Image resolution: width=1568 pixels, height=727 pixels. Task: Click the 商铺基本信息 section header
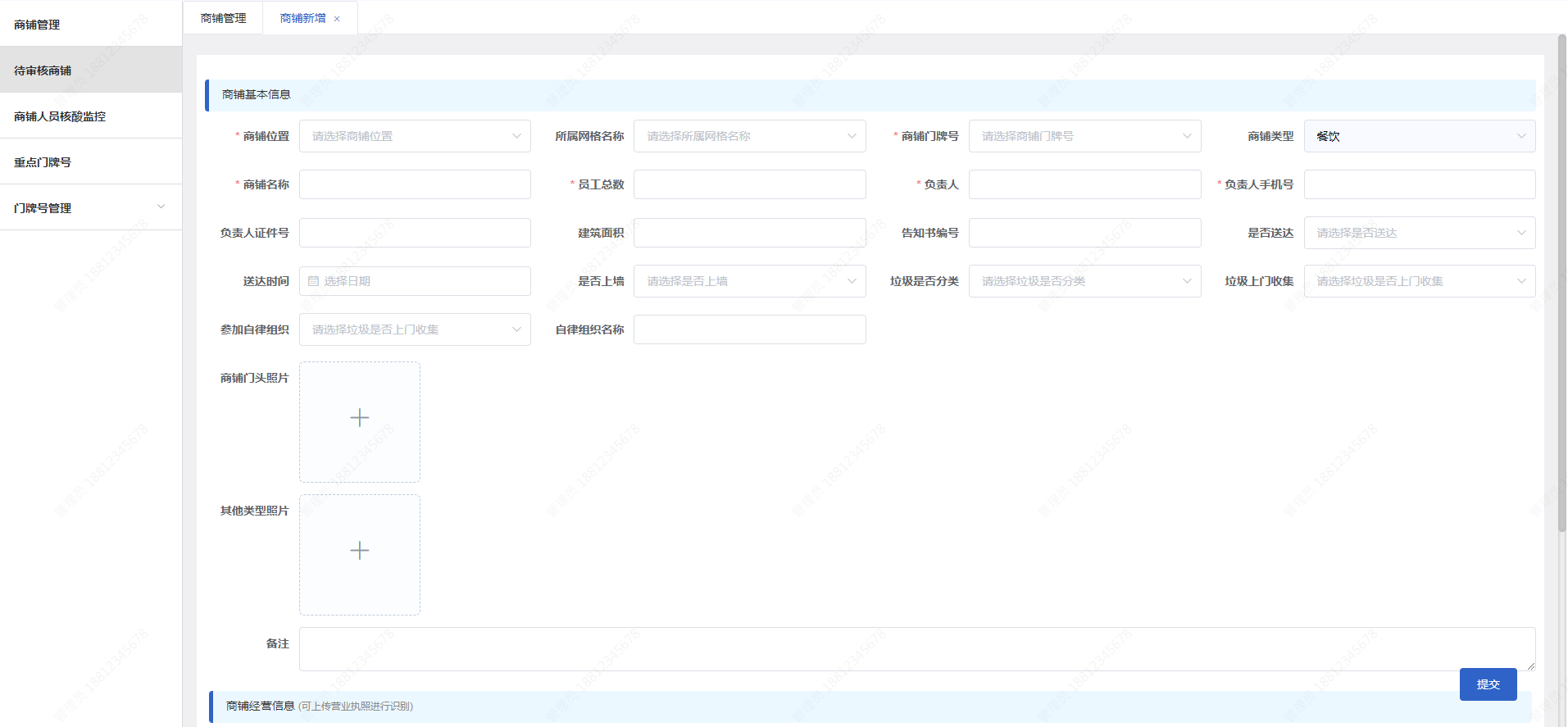[870, 95]
